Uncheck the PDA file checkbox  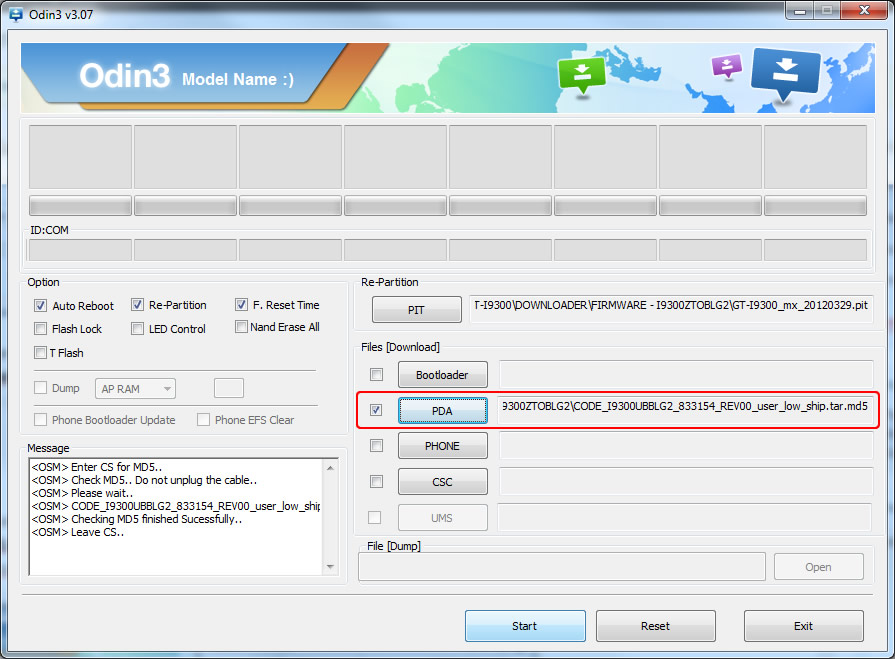(x=376, y=410)
